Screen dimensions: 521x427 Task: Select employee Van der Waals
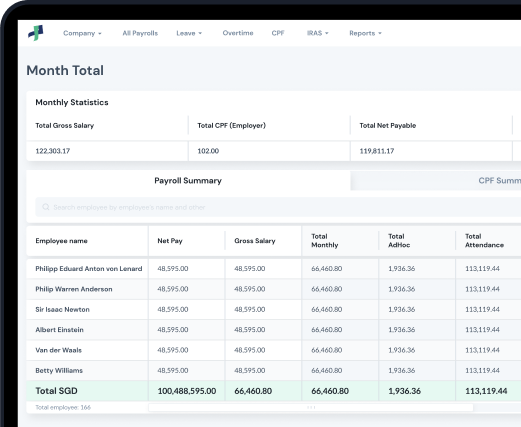point(58,350)
